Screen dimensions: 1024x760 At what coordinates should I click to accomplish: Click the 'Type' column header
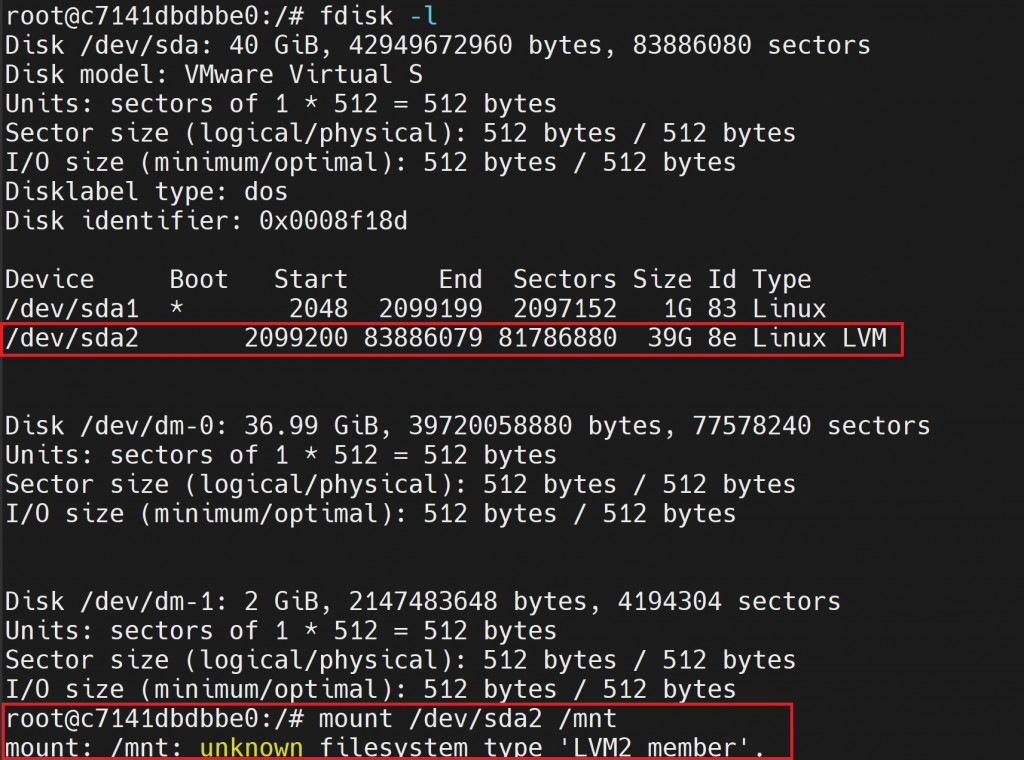pyautogui.click(x=782, y=279)
